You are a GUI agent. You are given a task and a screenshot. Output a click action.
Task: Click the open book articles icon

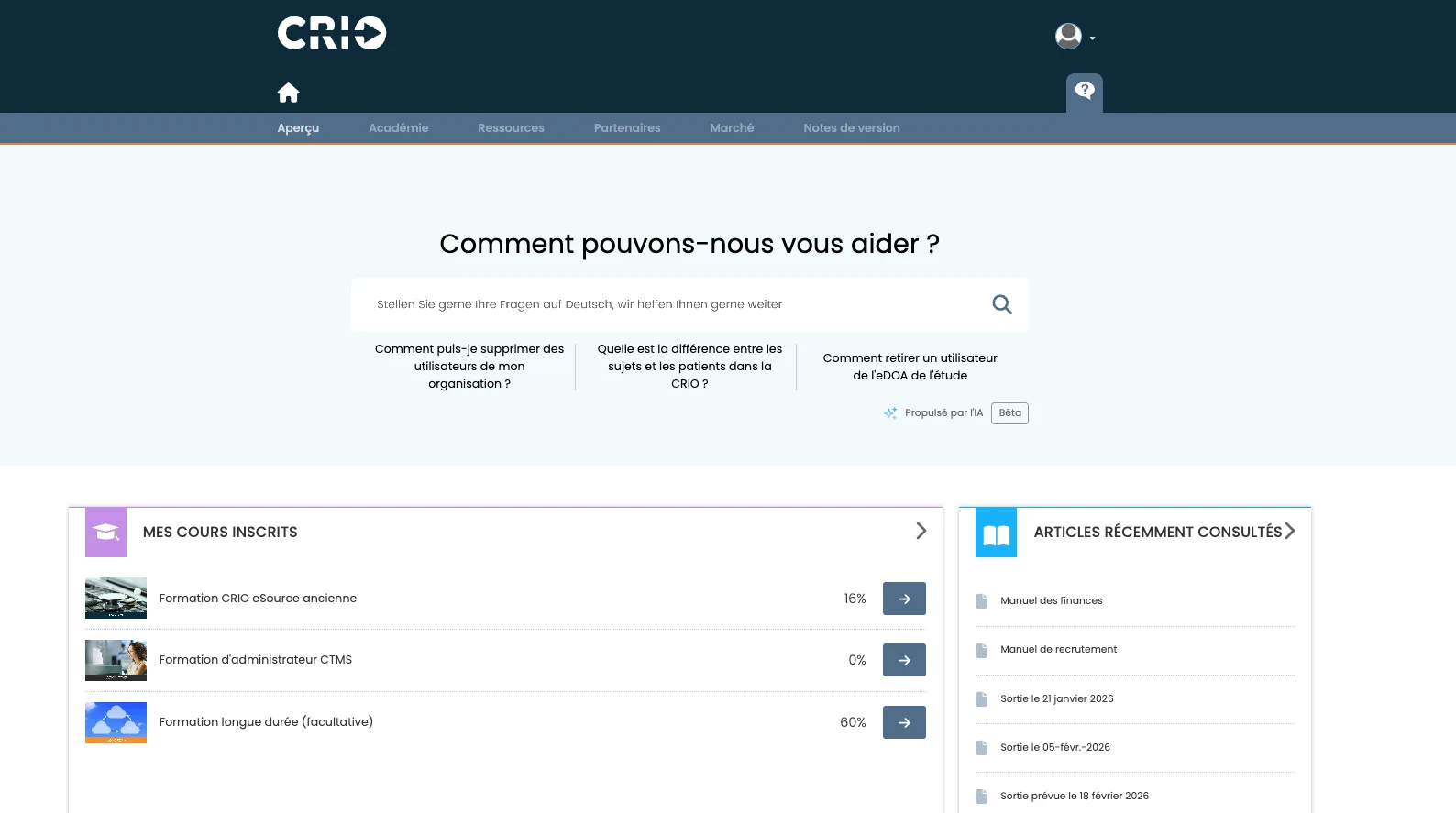996,533
